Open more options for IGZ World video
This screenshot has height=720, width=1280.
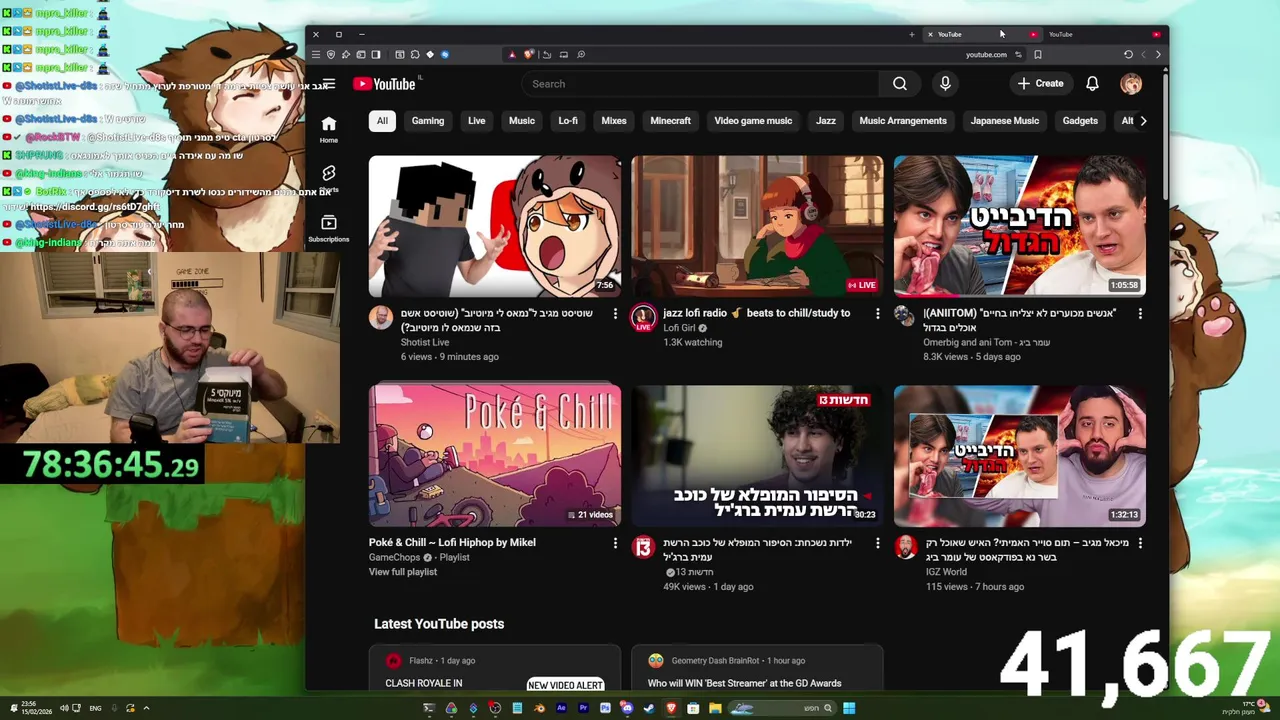[x=1140, y=543]
